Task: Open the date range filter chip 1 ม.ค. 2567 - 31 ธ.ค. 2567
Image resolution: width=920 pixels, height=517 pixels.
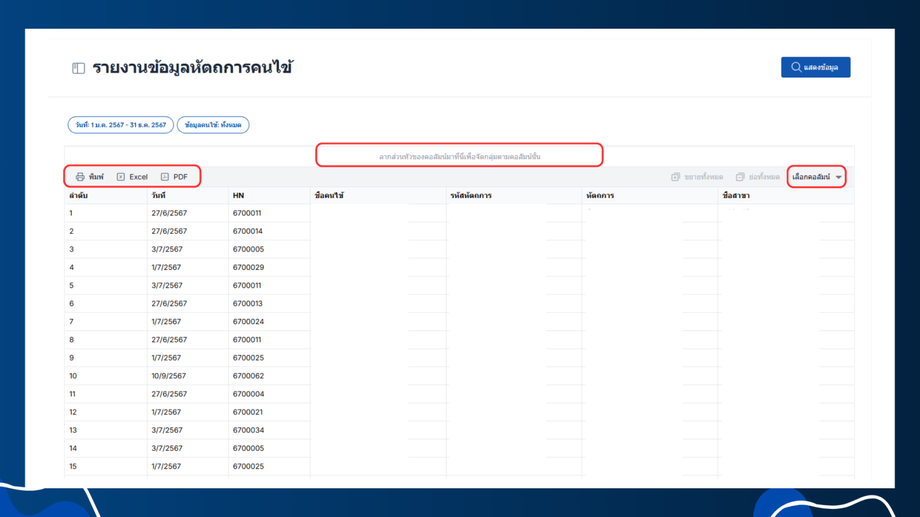Action: (120, 125)
